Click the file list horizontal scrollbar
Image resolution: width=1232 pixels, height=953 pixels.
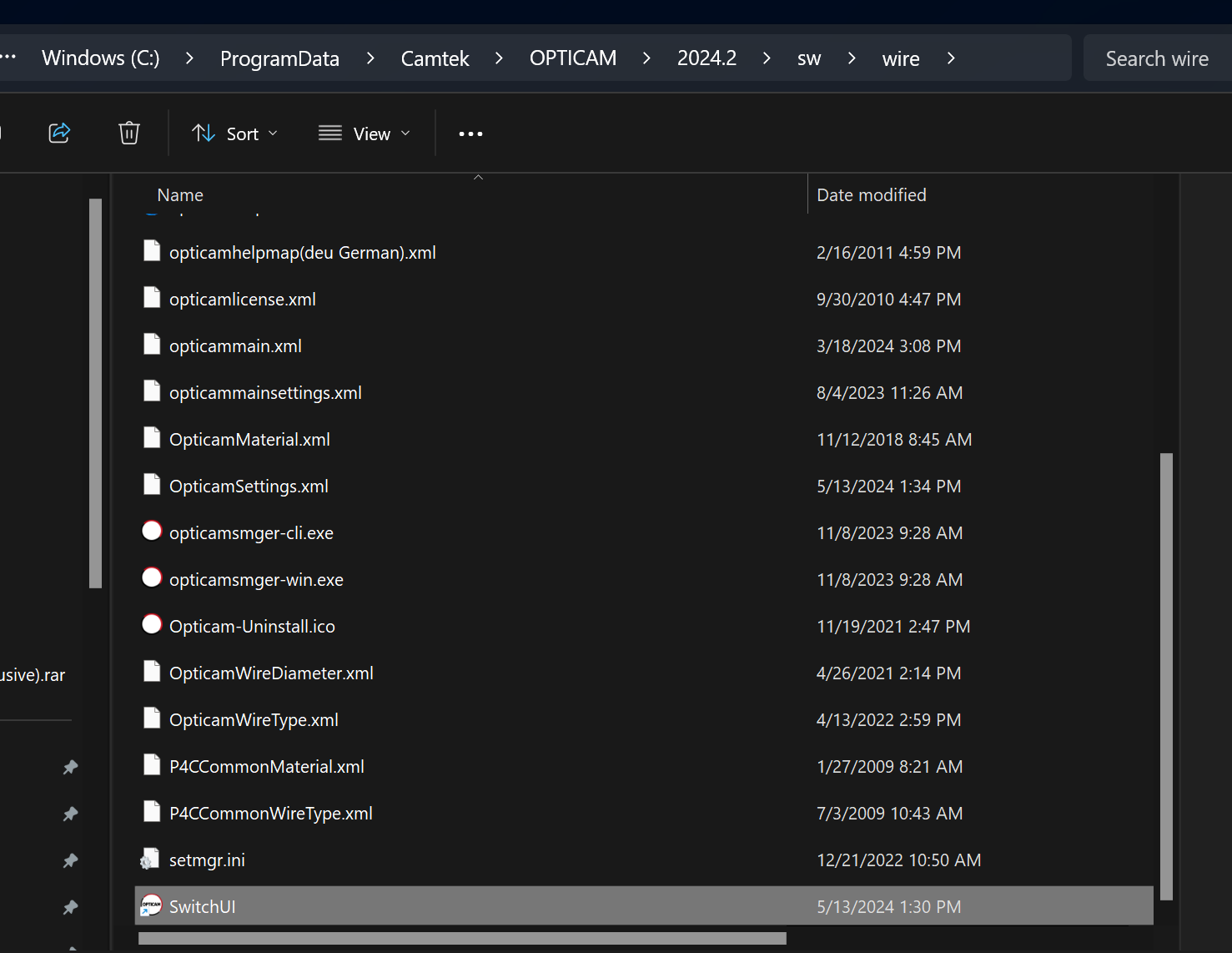[462, 939]
